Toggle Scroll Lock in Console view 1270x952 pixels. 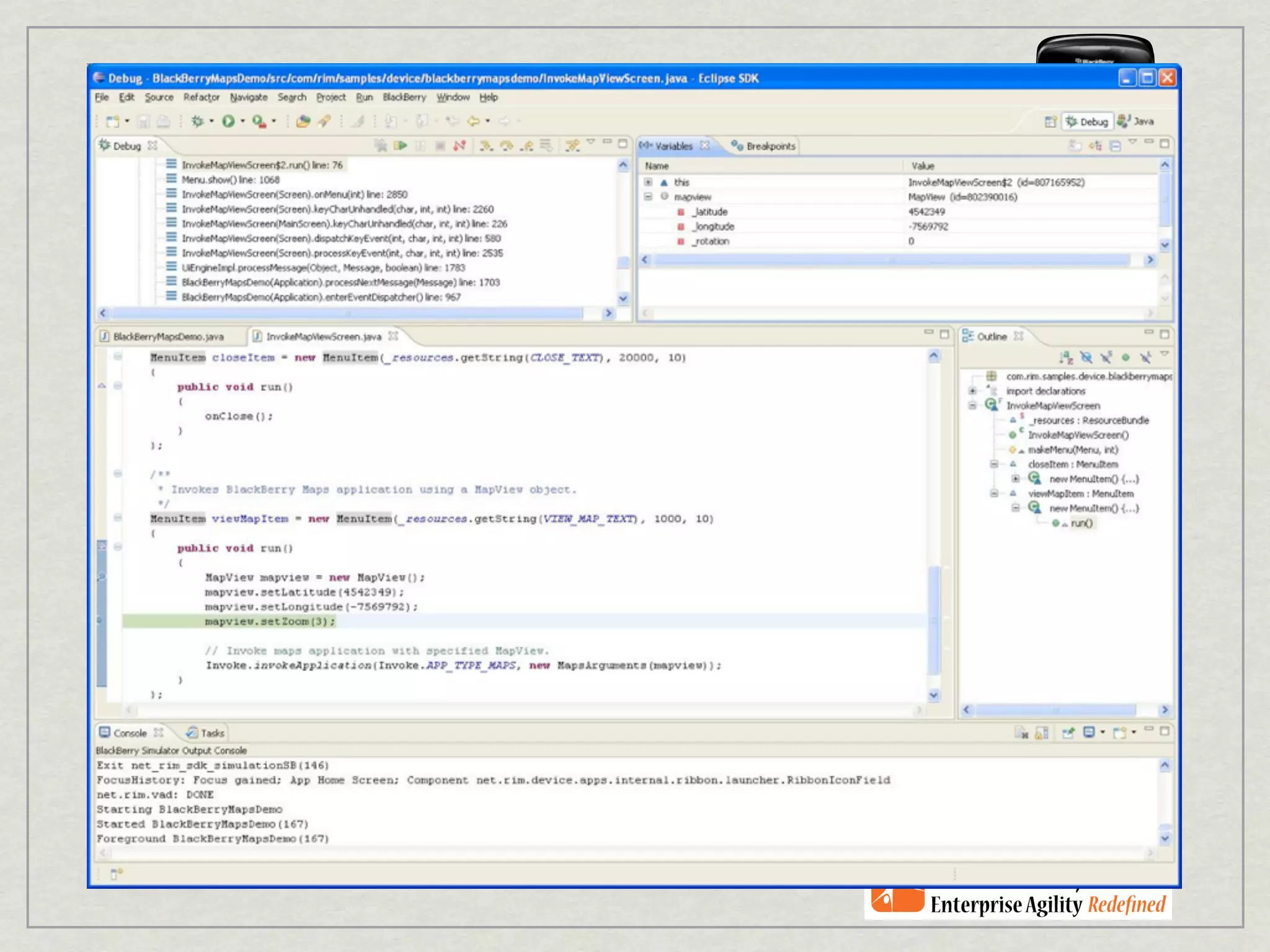(1042, 733)
